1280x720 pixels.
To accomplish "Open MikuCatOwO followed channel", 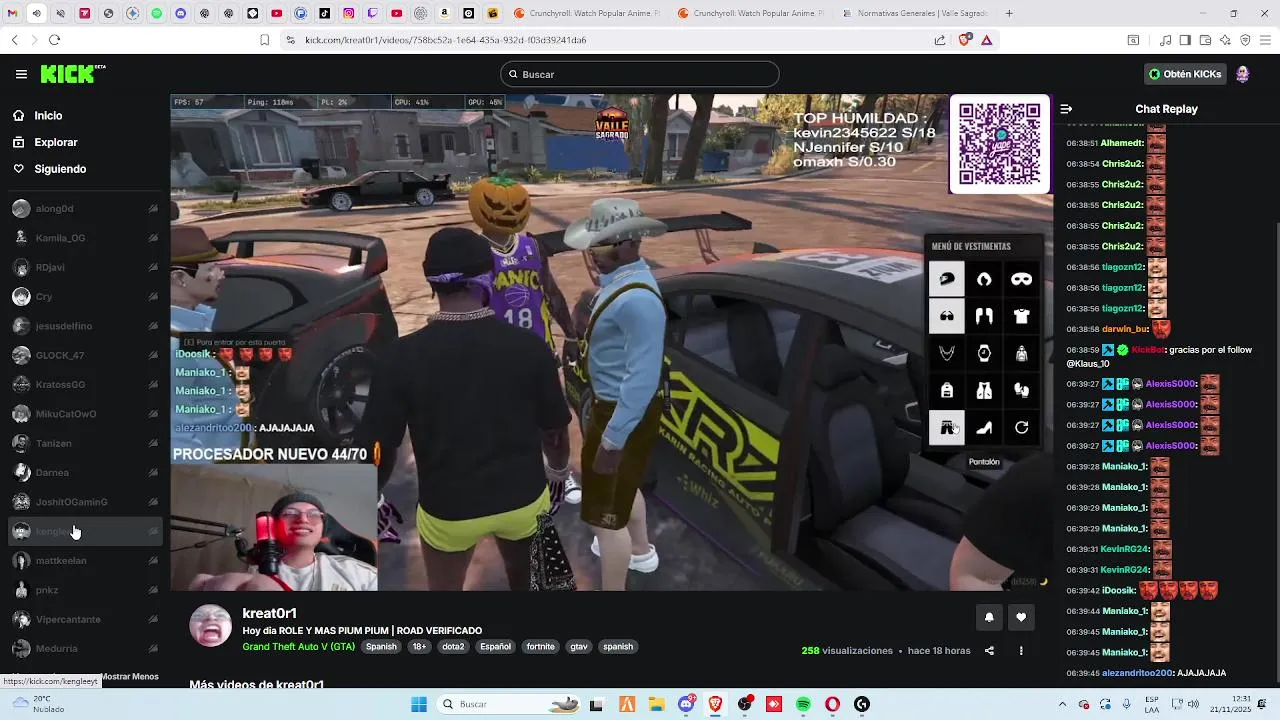I will tap(84, 414).
